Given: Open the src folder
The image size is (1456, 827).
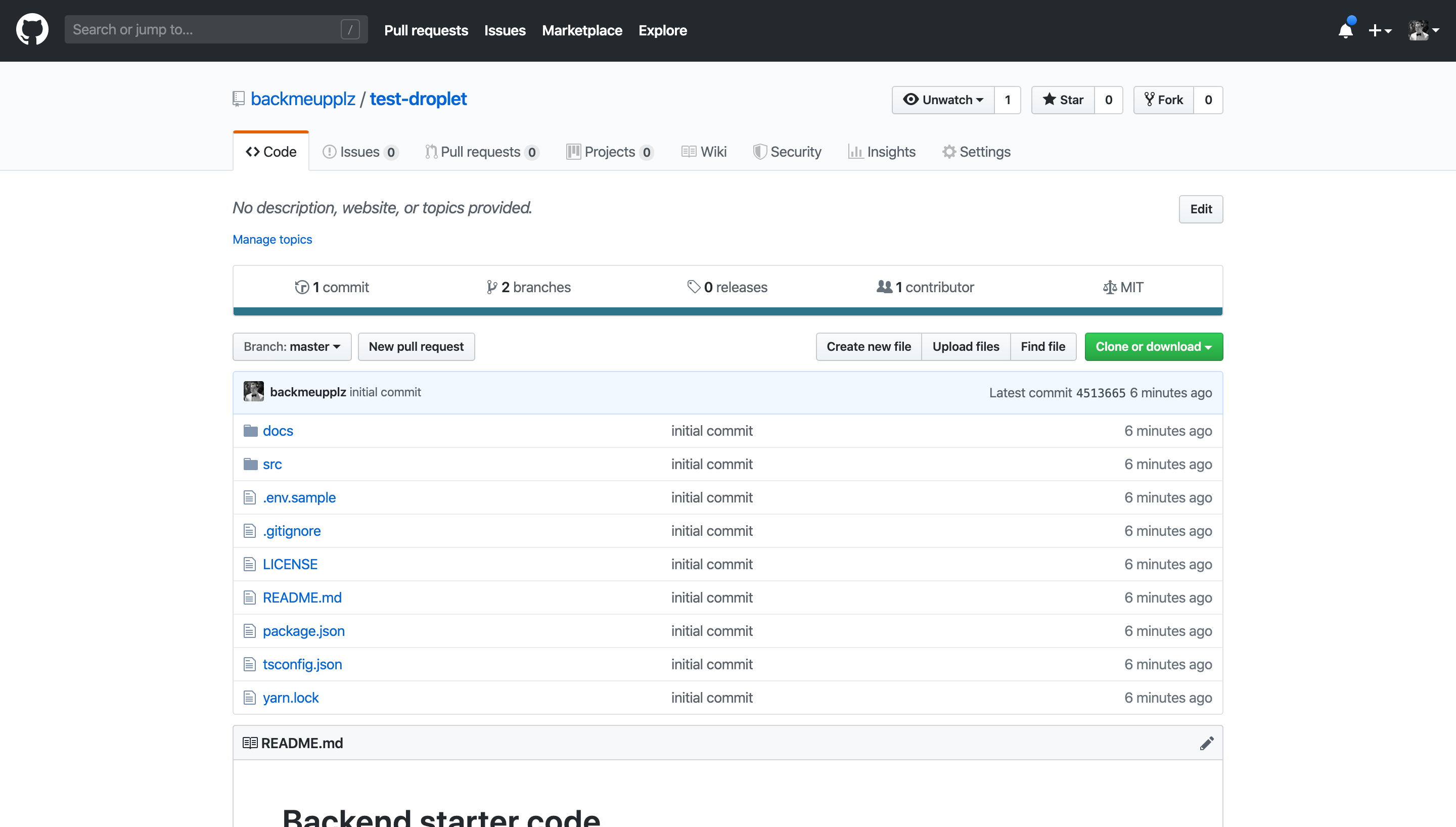Looking at the screenshot, I should click(272, 464).
